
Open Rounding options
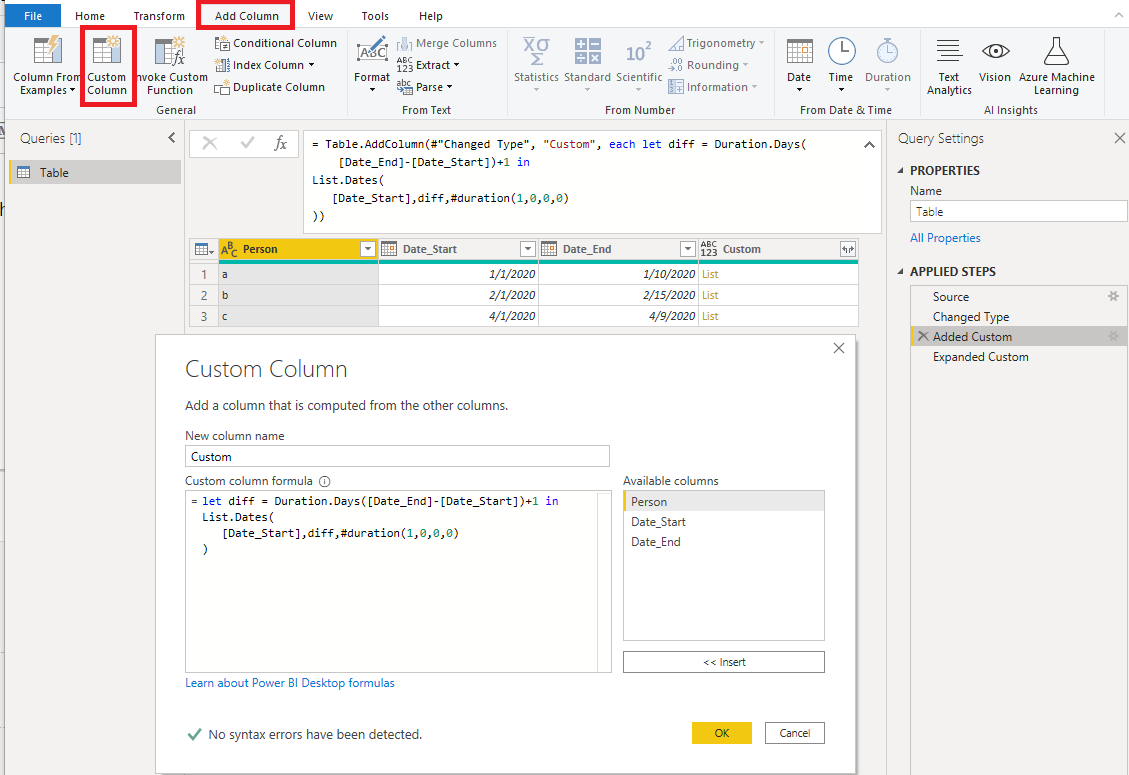[709, 65]
